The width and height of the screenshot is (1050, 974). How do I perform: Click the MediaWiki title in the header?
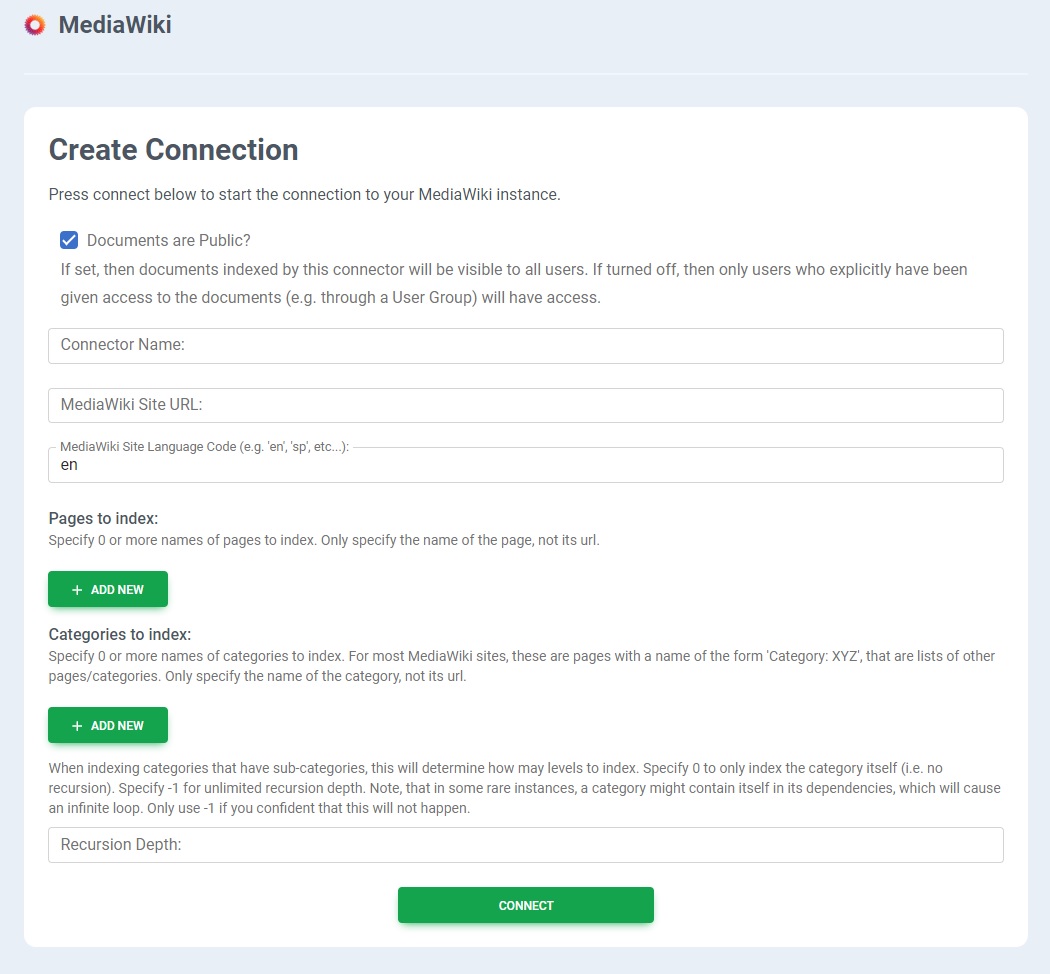click(115, 25)
